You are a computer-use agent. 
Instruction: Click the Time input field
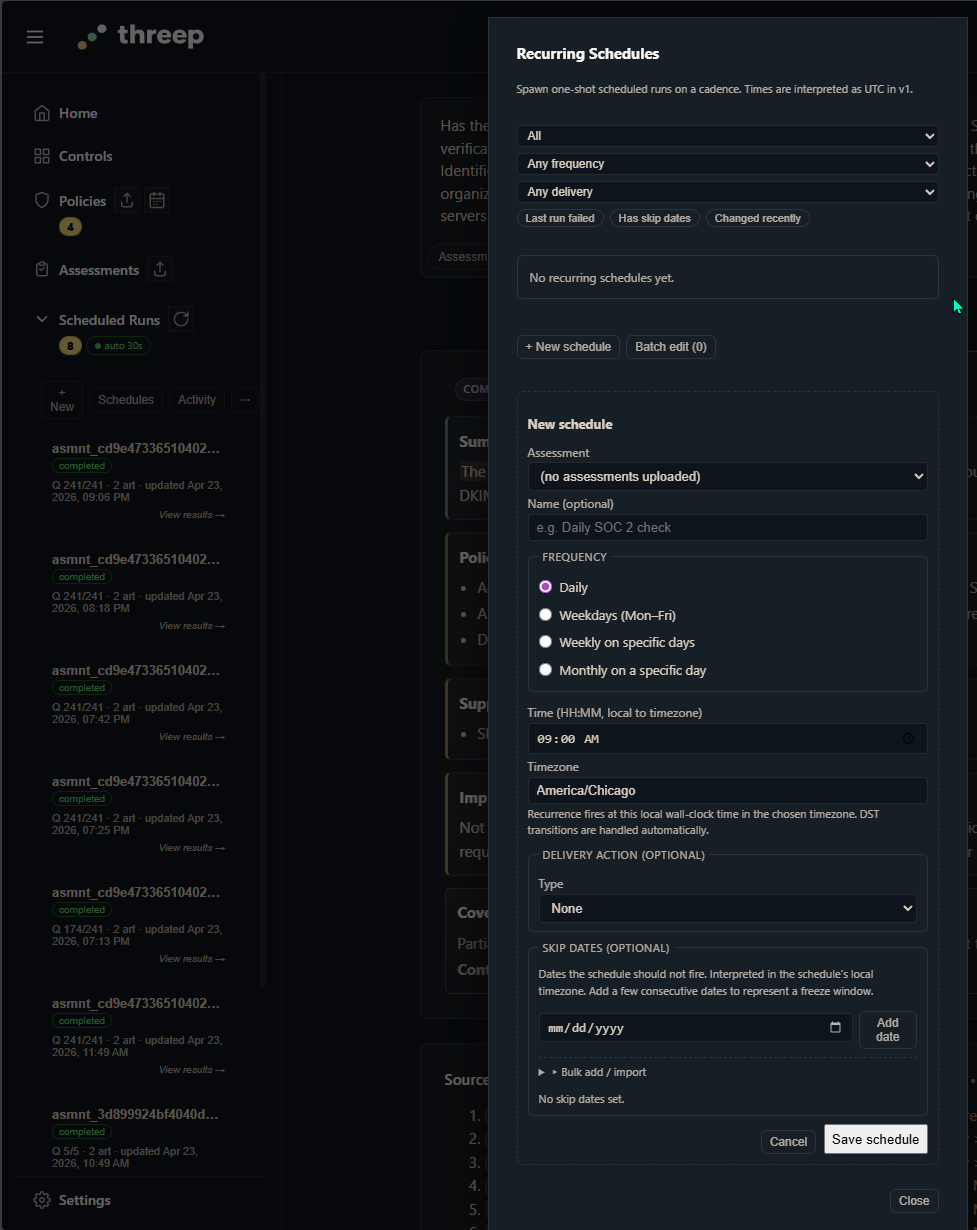[x=728, y=739]
